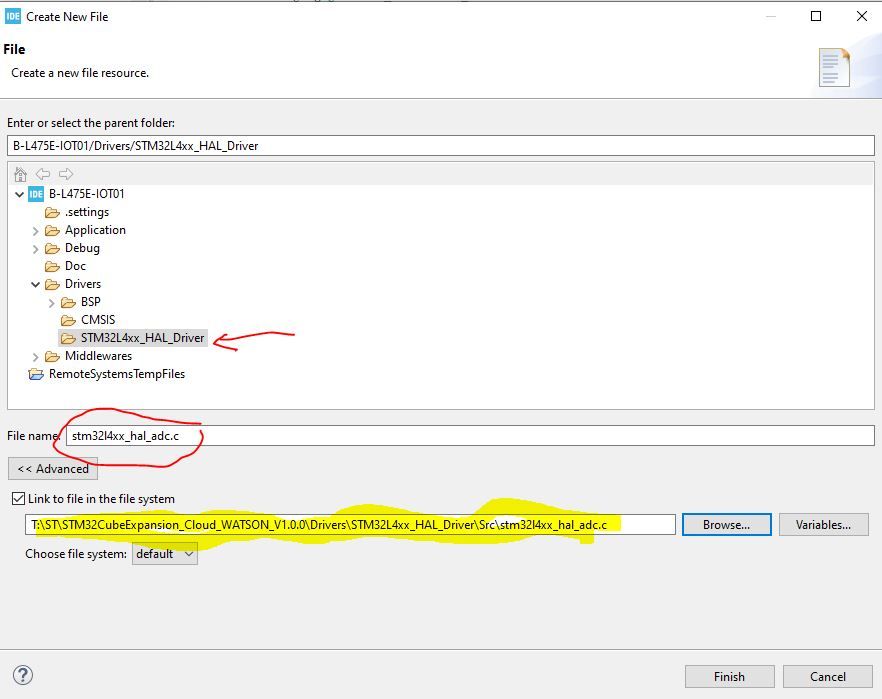Click the Drivers folder icon
Viewport: 882px width, 699px height.
click(x=52, y=285)
